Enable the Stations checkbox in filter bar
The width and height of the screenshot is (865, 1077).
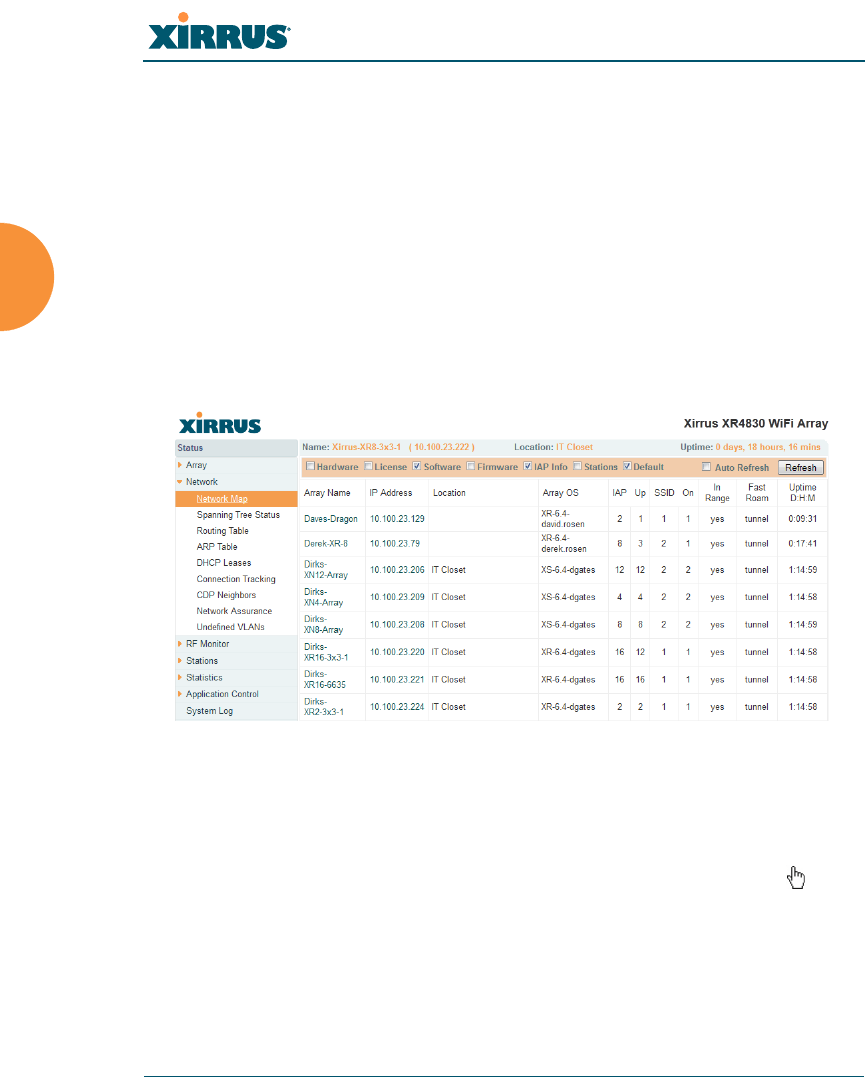[578, 466]
